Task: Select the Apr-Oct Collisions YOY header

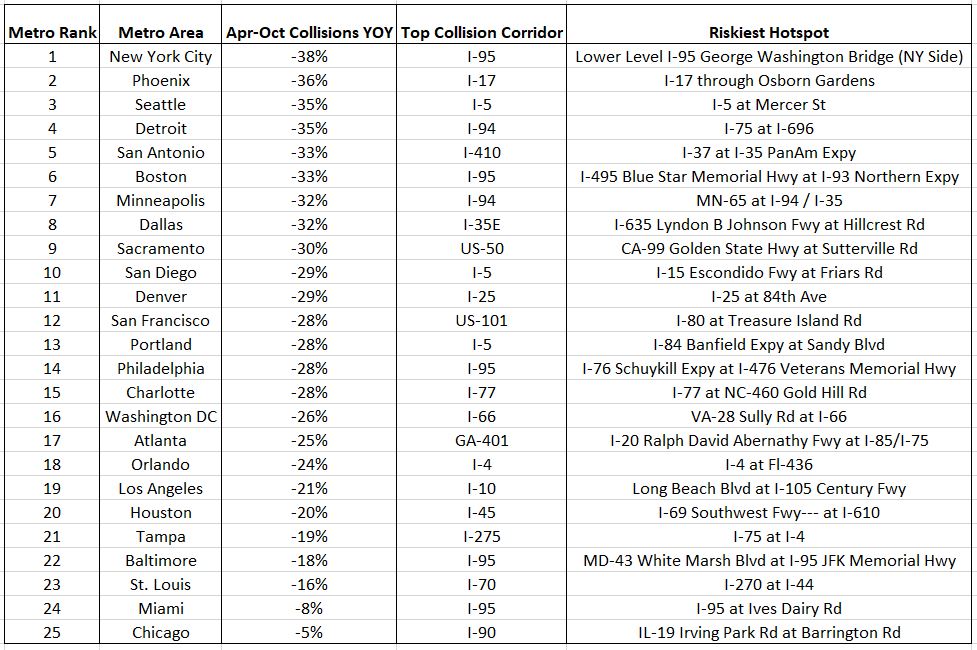Action: coord(309,32)
